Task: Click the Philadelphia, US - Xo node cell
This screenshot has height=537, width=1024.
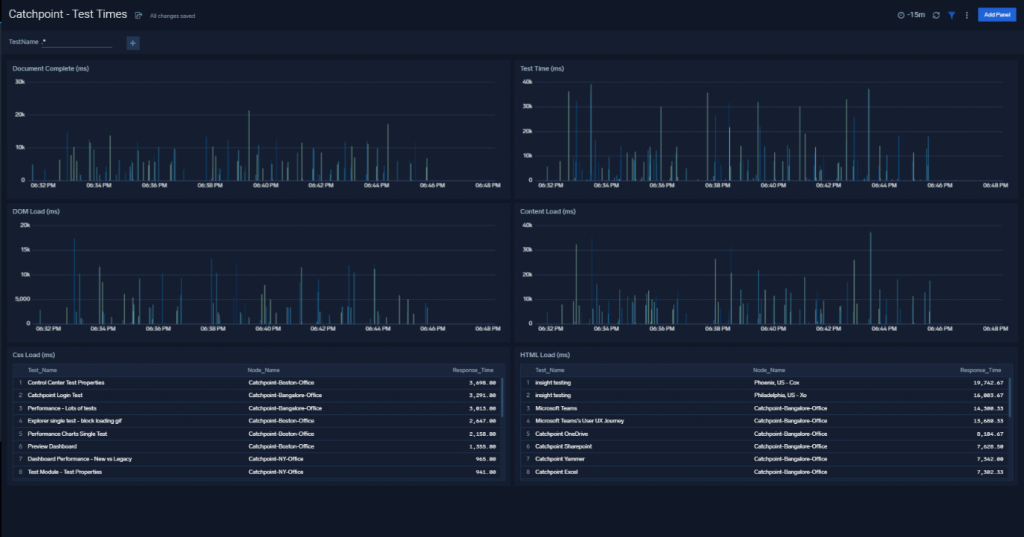Action: point(780,395)
